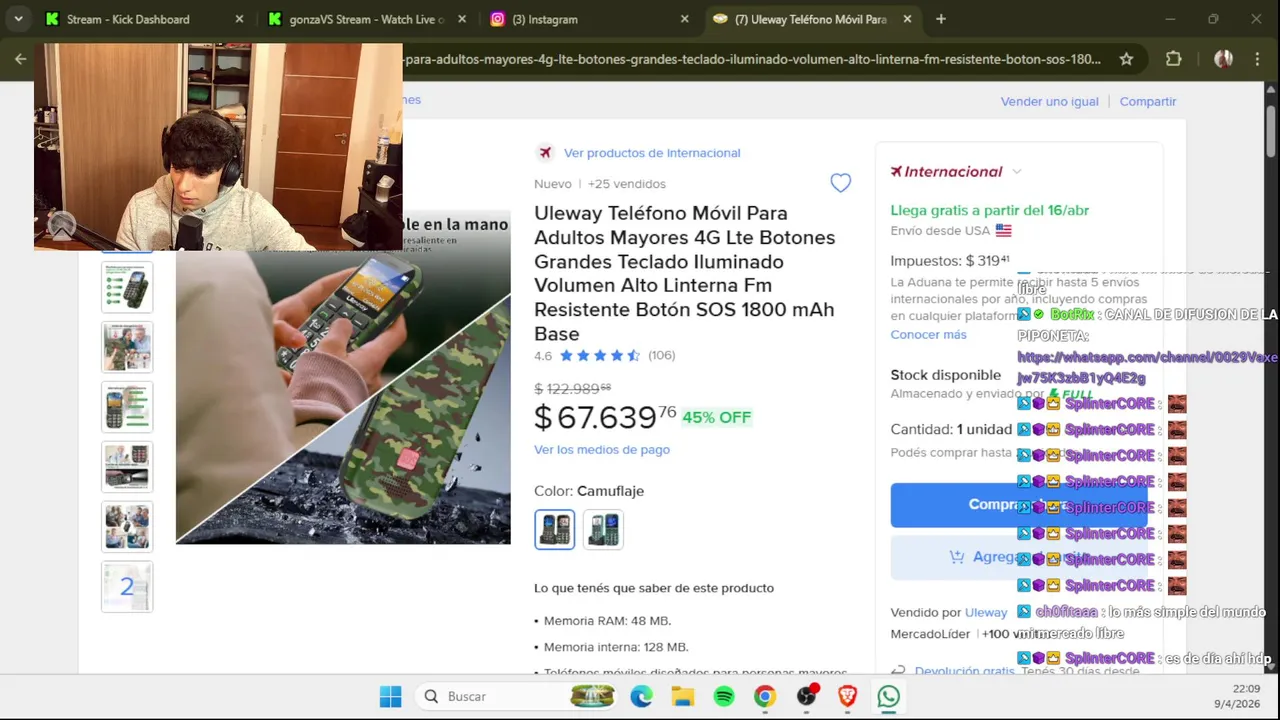This screenshot has height=720, width=1280.
Task: Click the Compartir link
Action: tap(1148, 101)
